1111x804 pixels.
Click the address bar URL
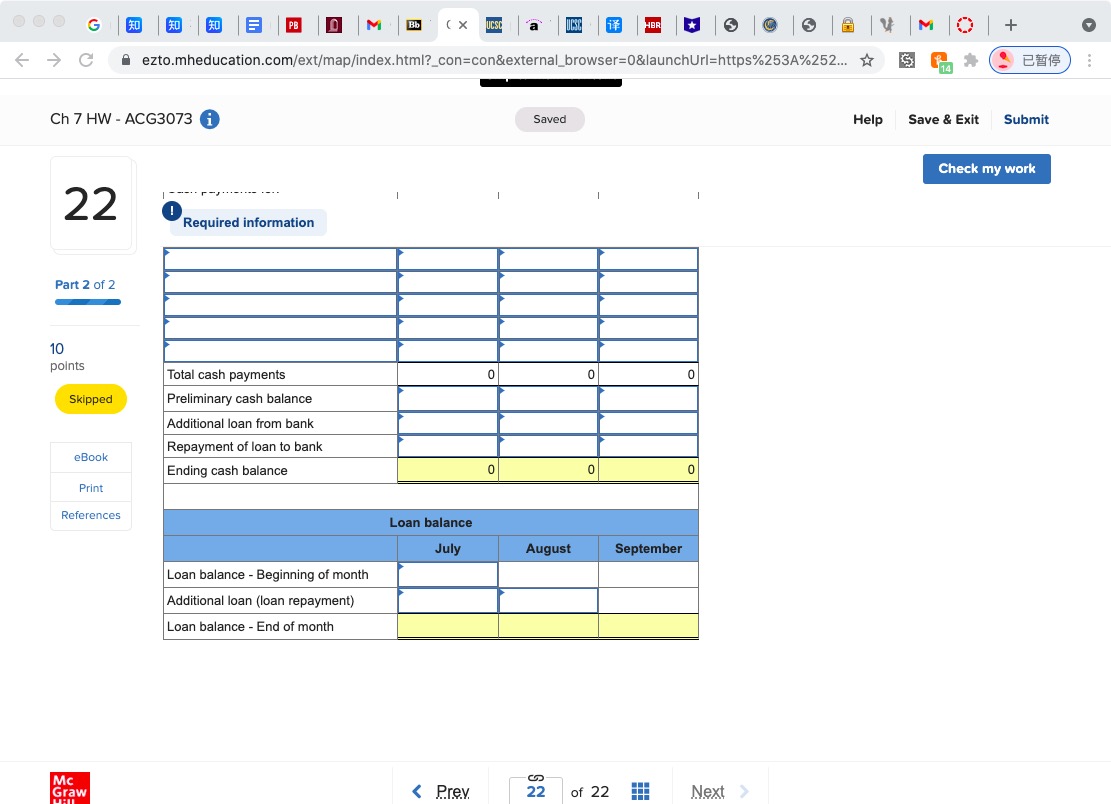[494, 60]
